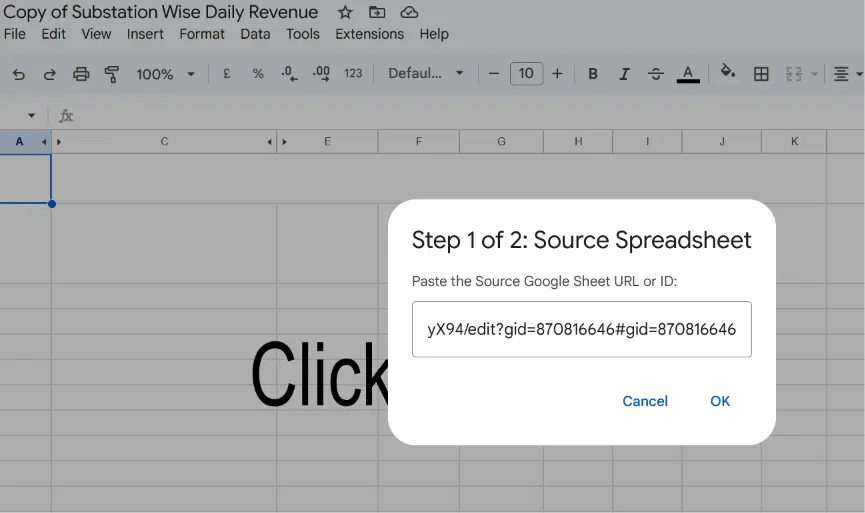The height and width of the screenshot is (513, 865).
Task: Click the Merge cells icon
Action: (x=793, y=74)
